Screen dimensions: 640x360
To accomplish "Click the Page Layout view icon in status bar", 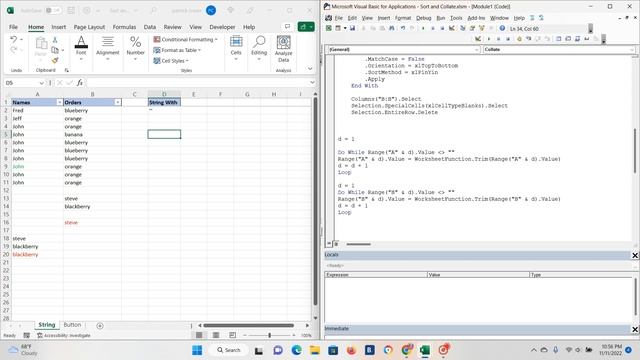I will (216, 335).
